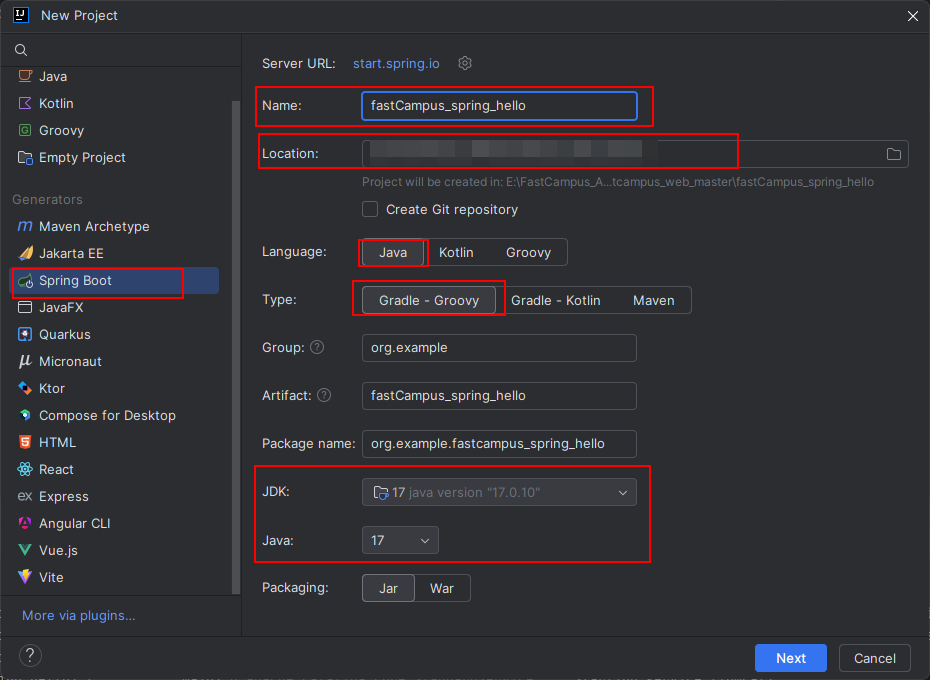Select Empty Project in sidebar
Screen dimensions: 930x680
click(x=116, y=157)
